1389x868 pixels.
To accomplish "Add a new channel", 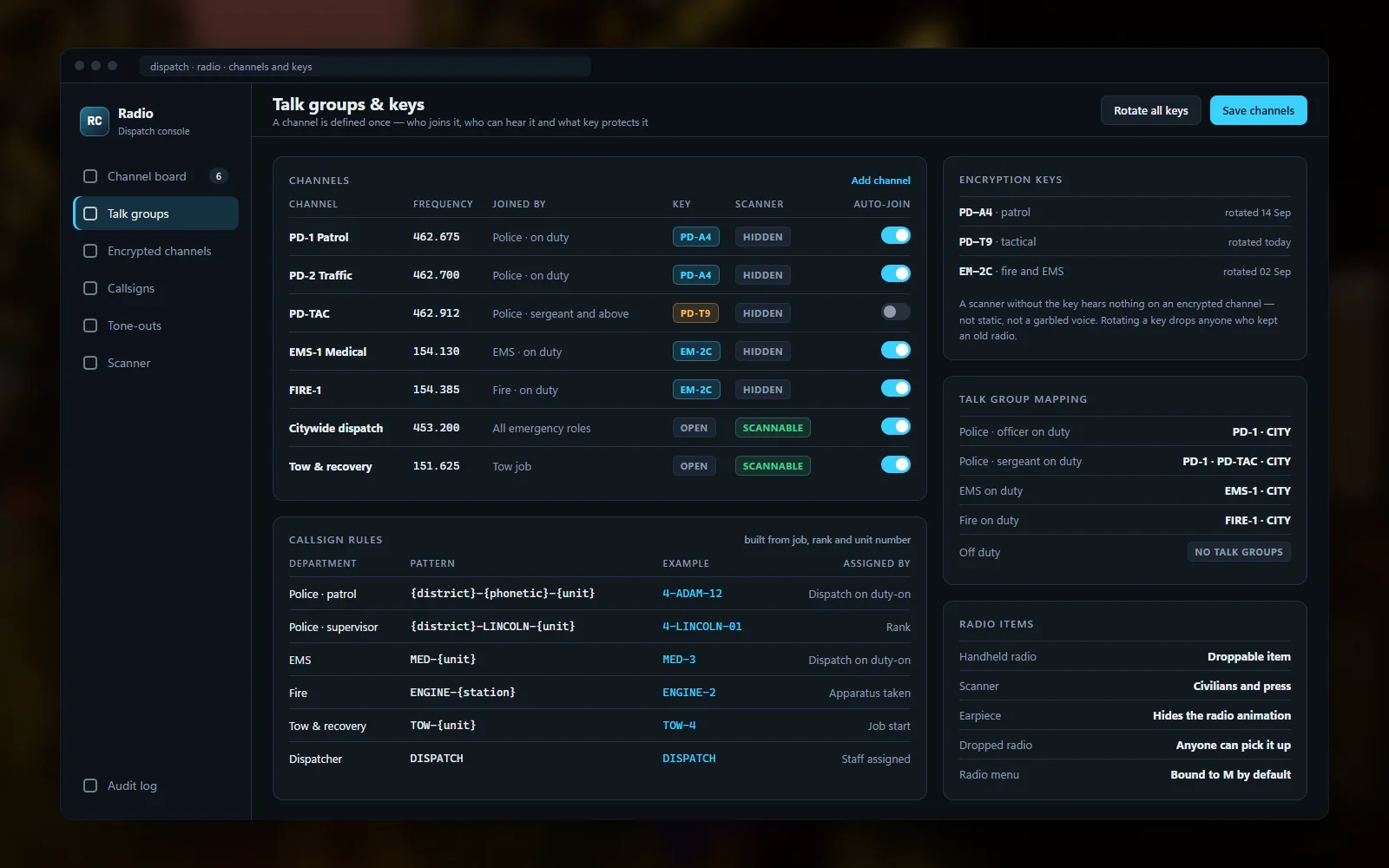I will (x=880, y=181).
